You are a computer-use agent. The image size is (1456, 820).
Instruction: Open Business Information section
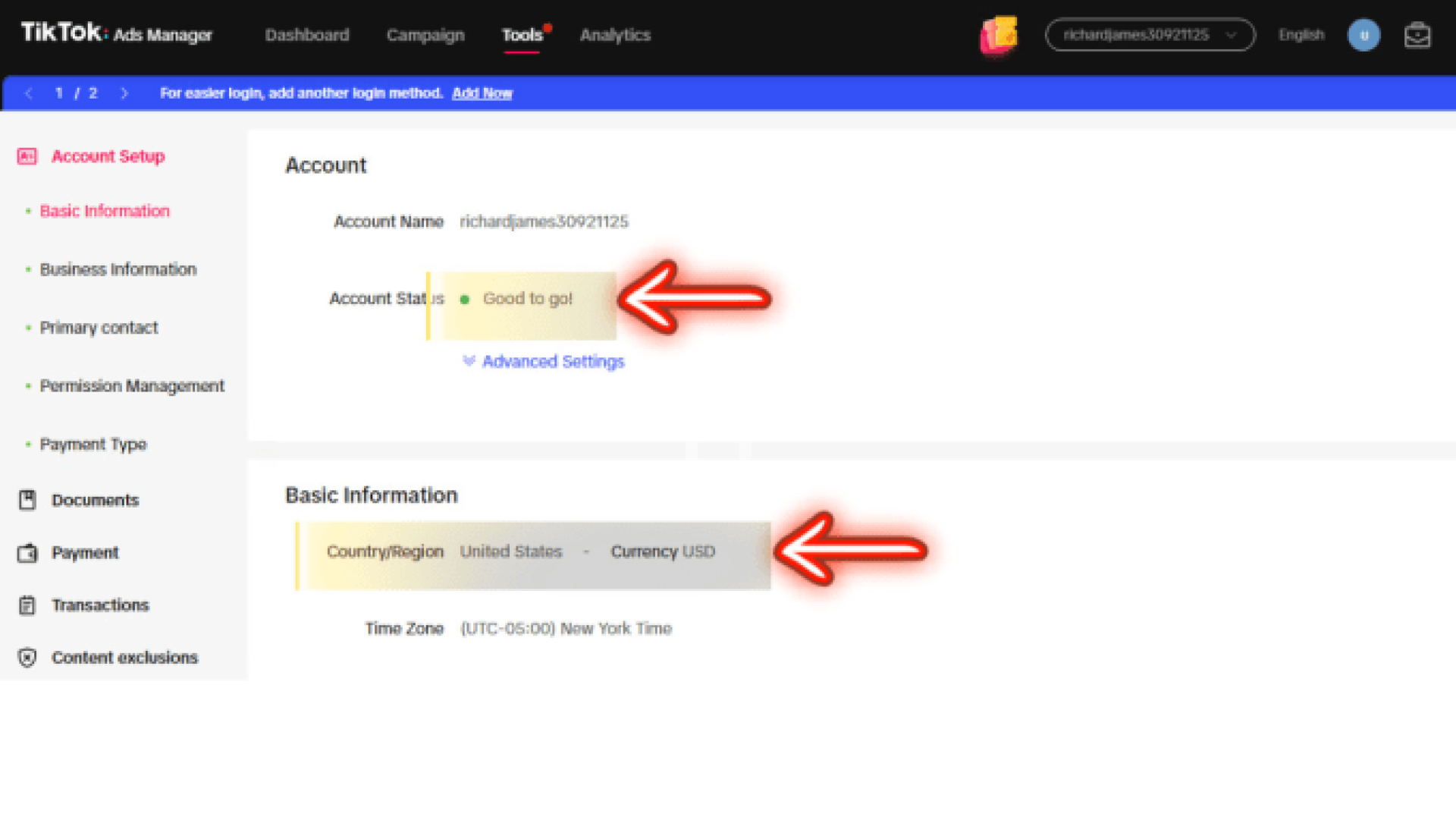(118, 269)
